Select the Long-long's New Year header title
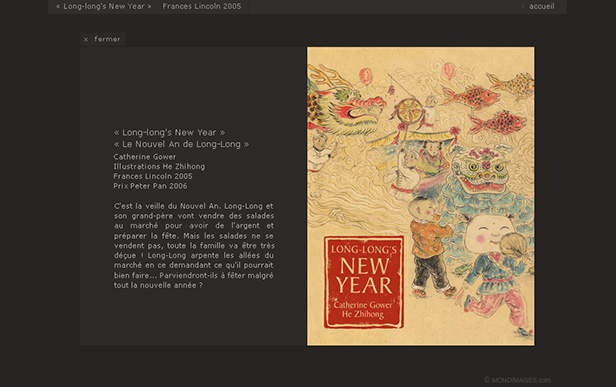Screen dimensions: 616x387 104,6
